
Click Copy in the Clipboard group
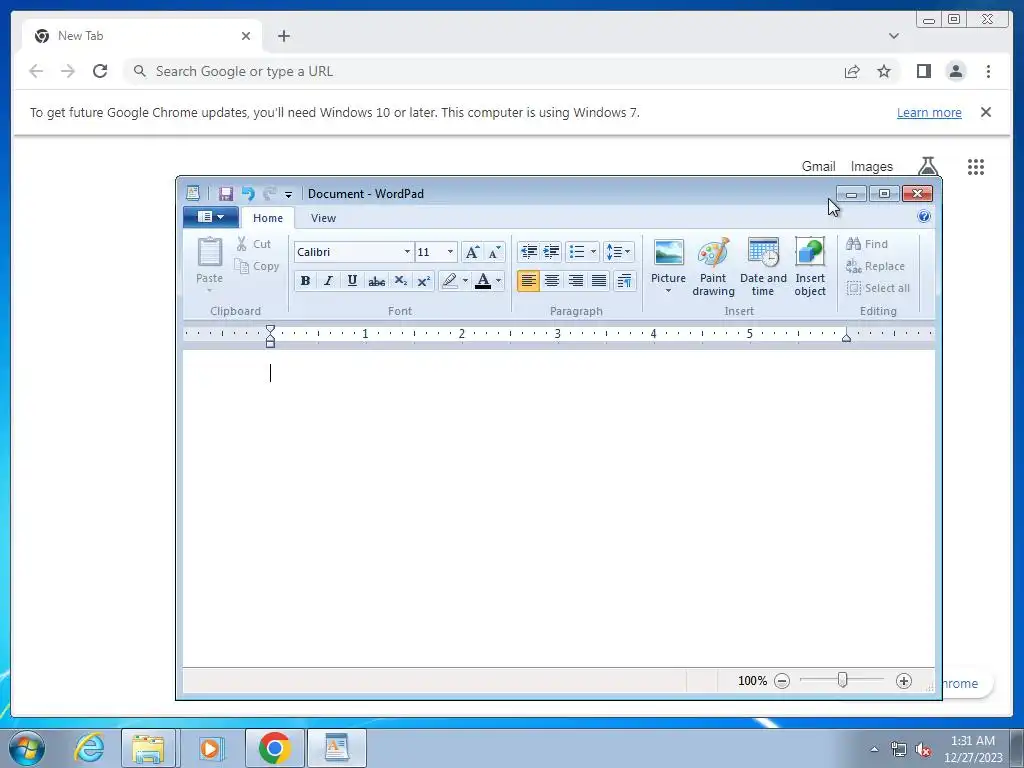point(257,266)
